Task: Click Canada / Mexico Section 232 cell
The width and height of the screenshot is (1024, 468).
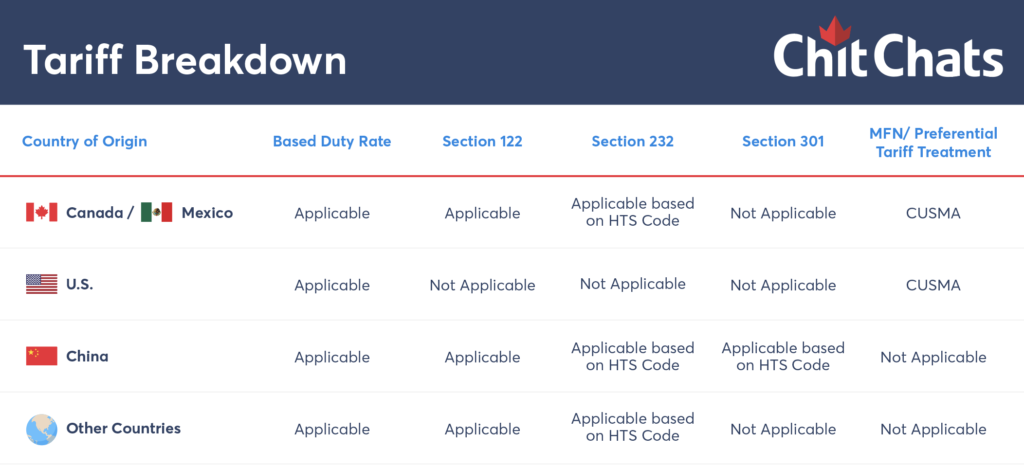Action: coord(632,212)
